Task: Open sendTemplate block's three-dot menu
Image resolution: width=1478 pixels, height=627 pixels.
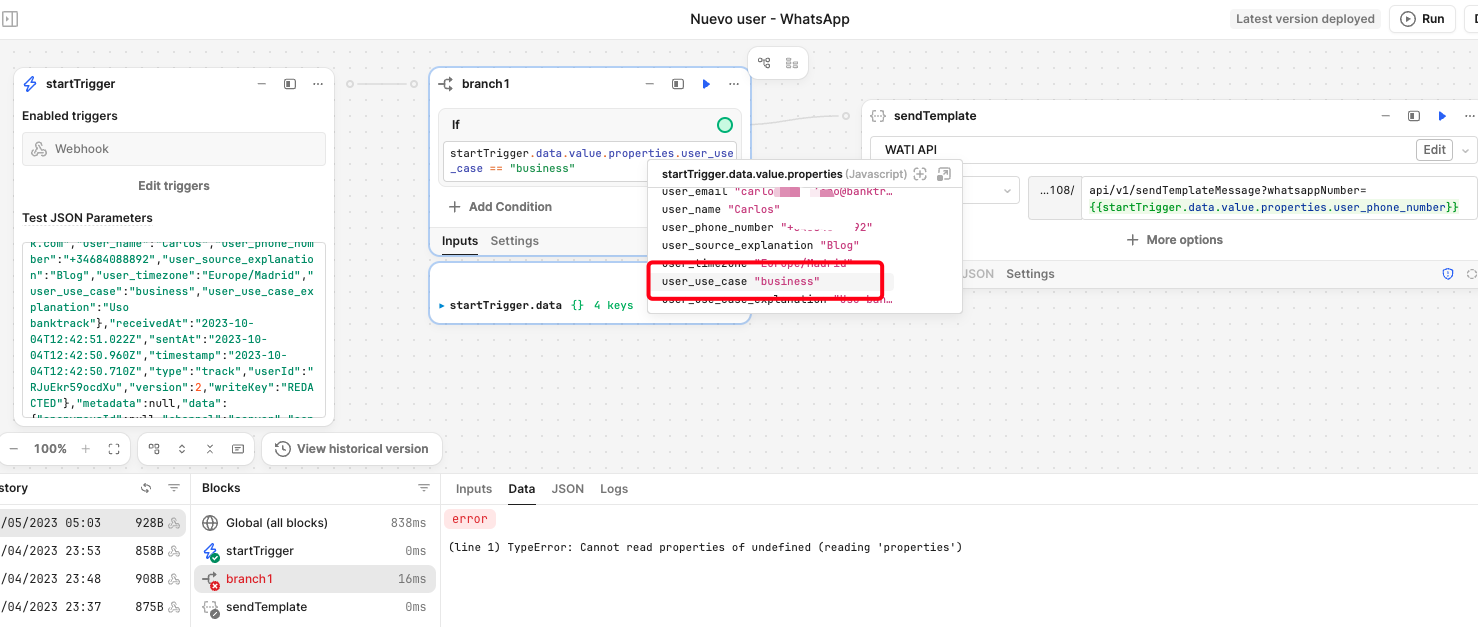Action: click(1470, 116)
